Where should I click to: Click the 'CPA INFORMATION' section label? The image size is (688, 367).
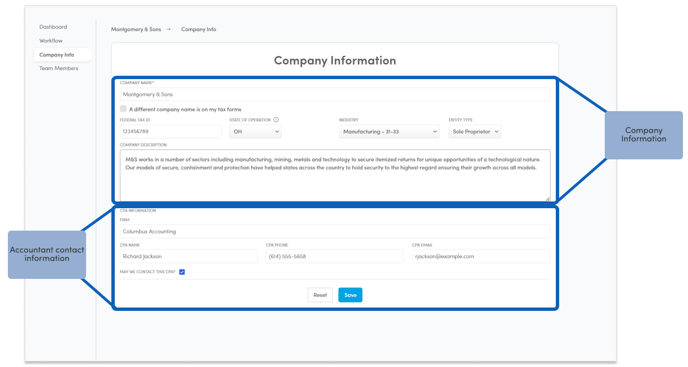pos(138,211)
